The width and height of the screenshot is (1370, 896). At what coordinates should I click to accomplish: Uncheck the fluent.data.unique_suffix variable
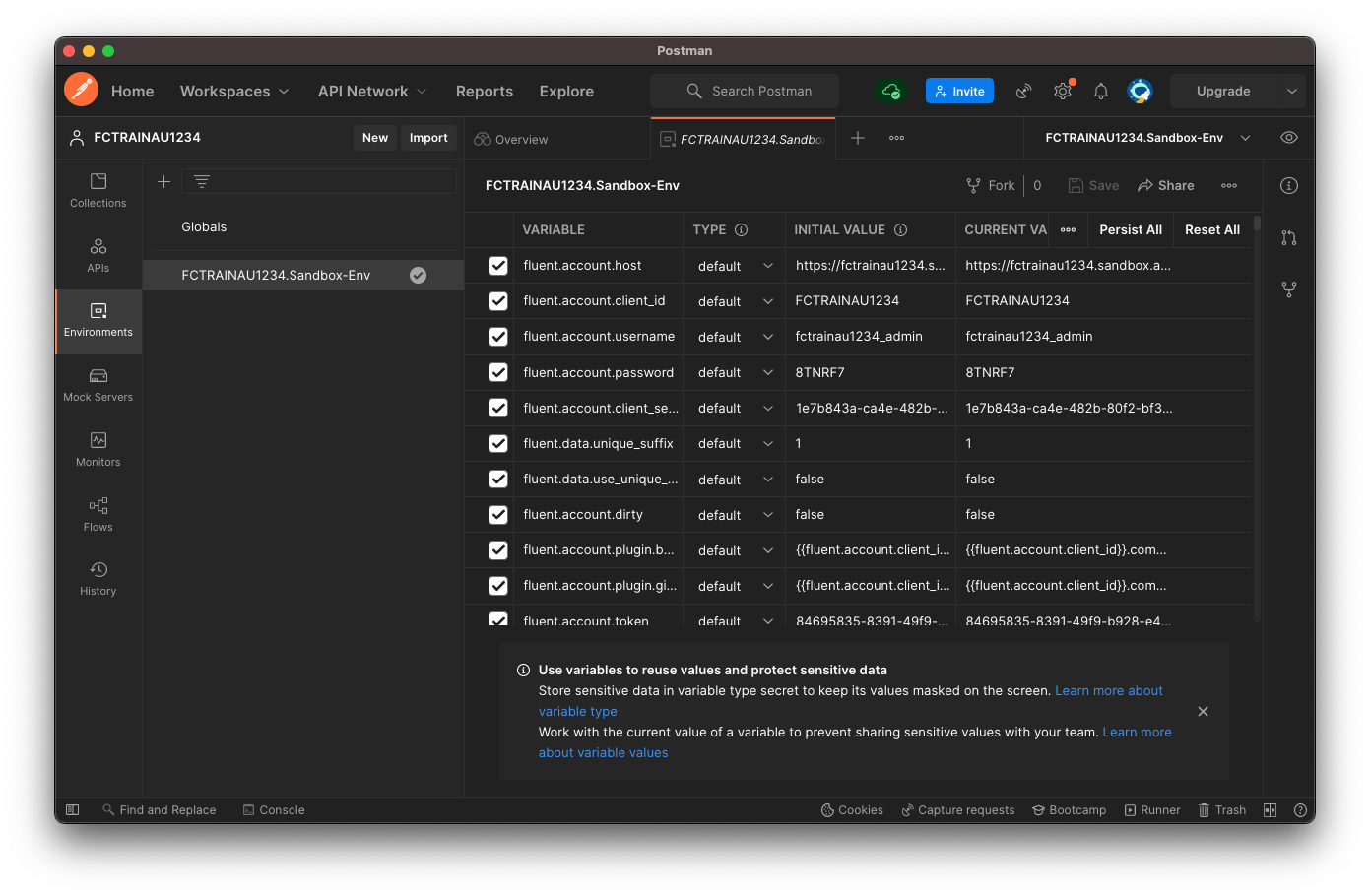(x=498, y=443)
